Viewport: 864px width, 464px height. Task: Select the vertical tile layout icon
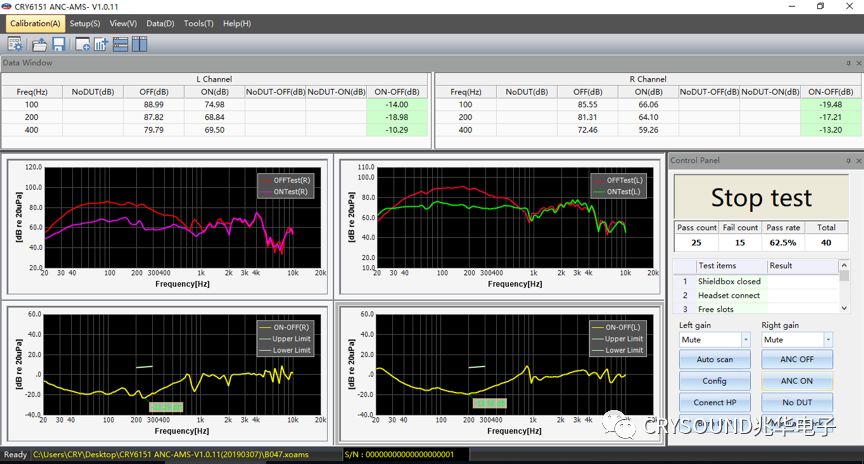[x=139, y=44]
